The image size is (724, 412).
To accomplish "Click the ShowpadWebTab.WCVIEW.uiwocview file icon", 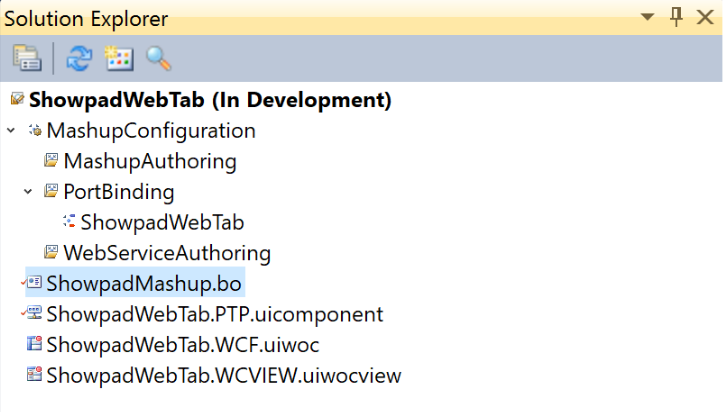I will (34, 375).
